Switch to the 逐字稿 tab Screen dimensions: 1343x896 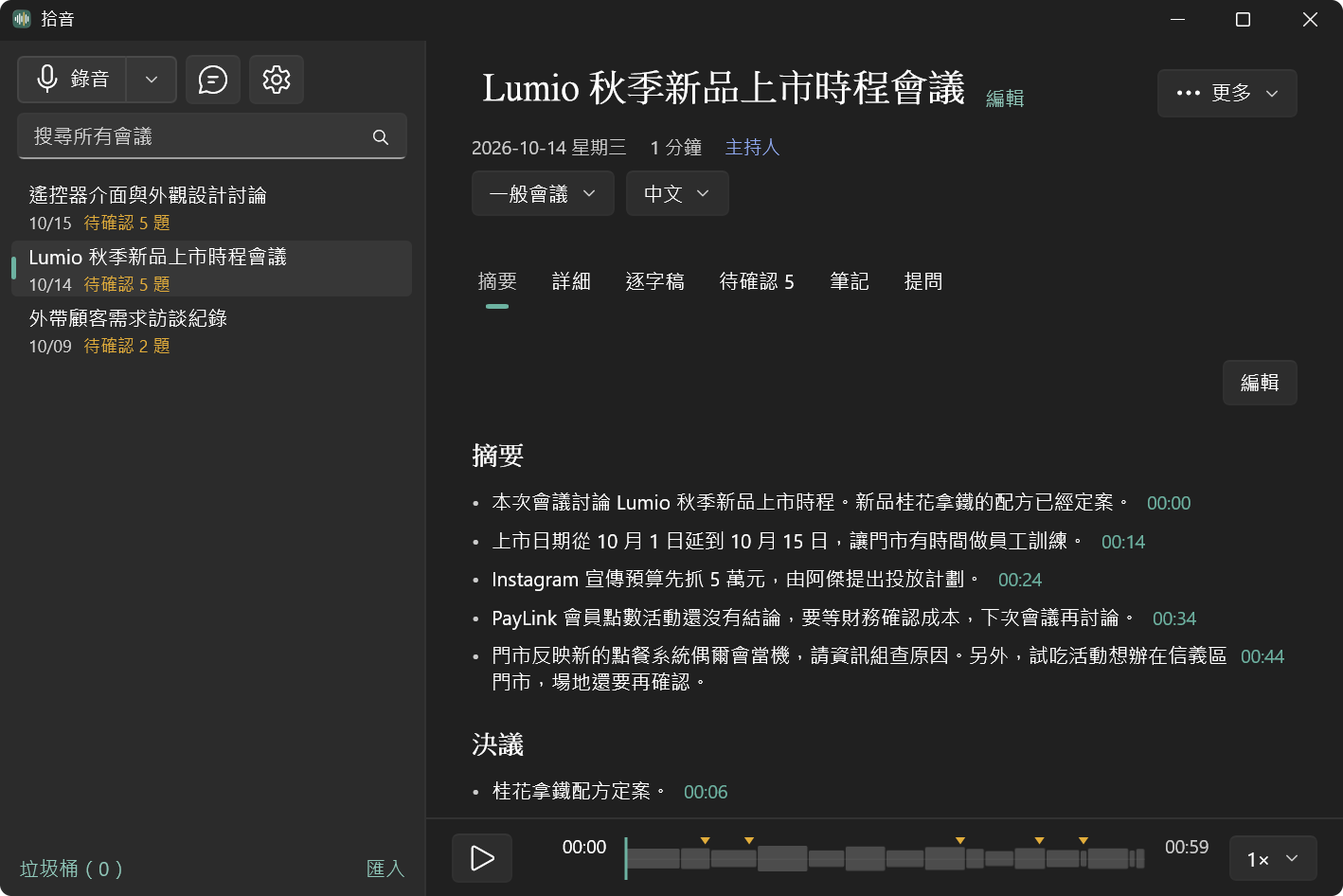coord(655,282)
